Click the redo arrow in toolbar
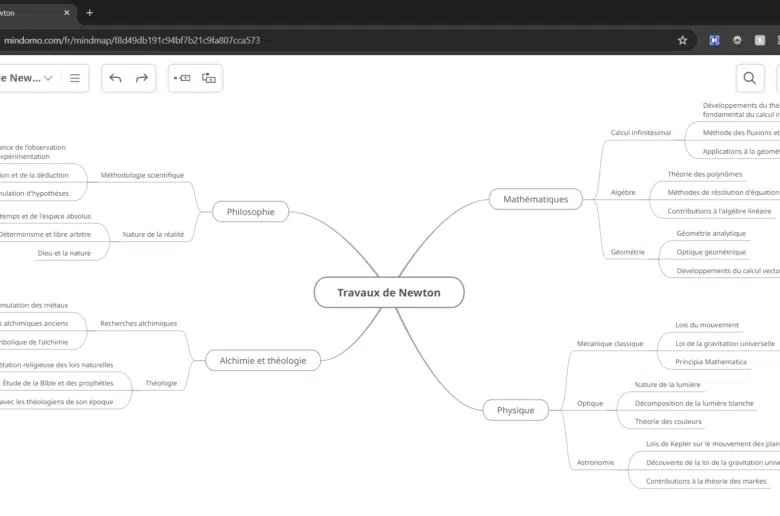This screenshot has height=516, width=780. (142, 78)
